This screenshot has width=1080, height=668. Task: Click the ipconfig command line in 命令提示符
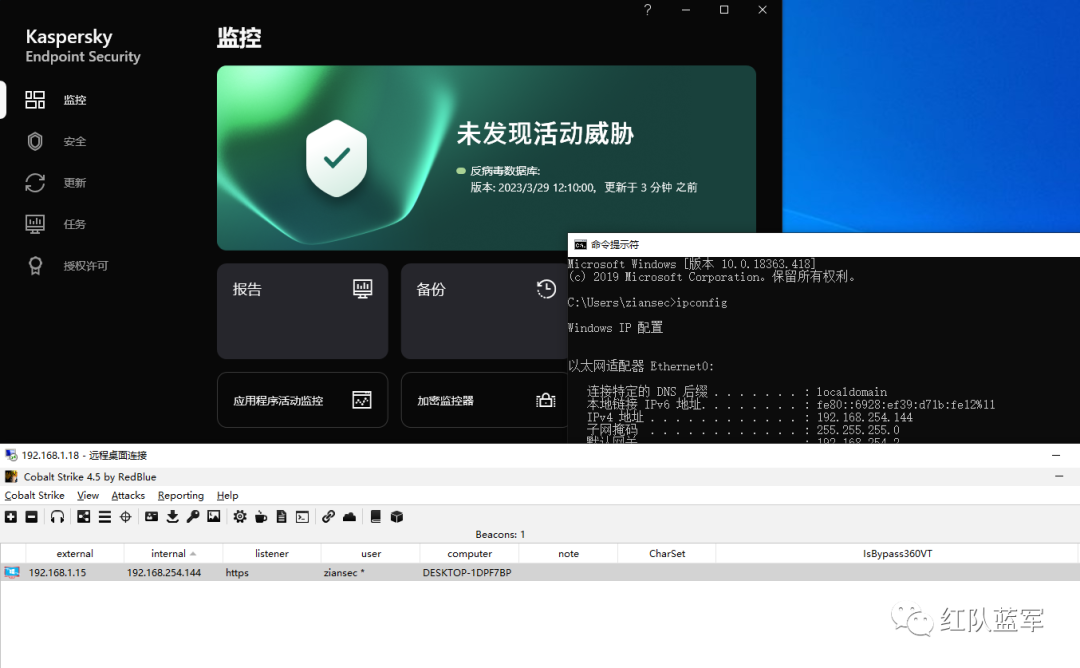[x=647, y=302]
